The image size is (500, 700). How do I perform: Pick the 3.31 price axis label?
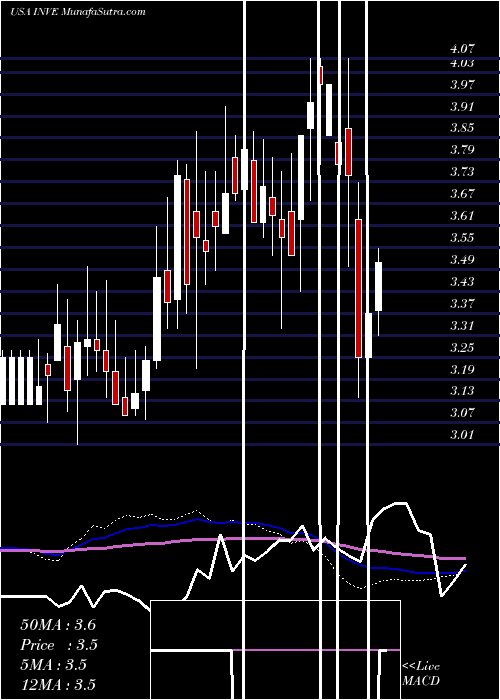pyautogui.click(x=462, y=325)
